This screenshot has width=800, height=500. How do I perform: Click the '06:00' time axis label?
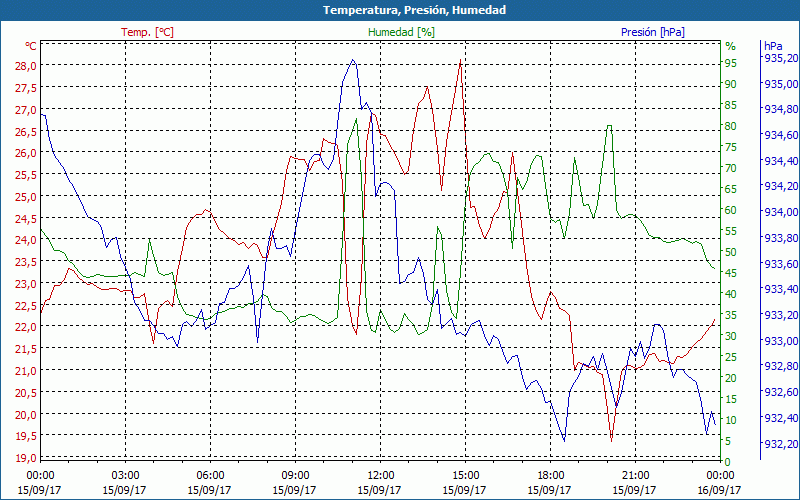click(210, 476)
